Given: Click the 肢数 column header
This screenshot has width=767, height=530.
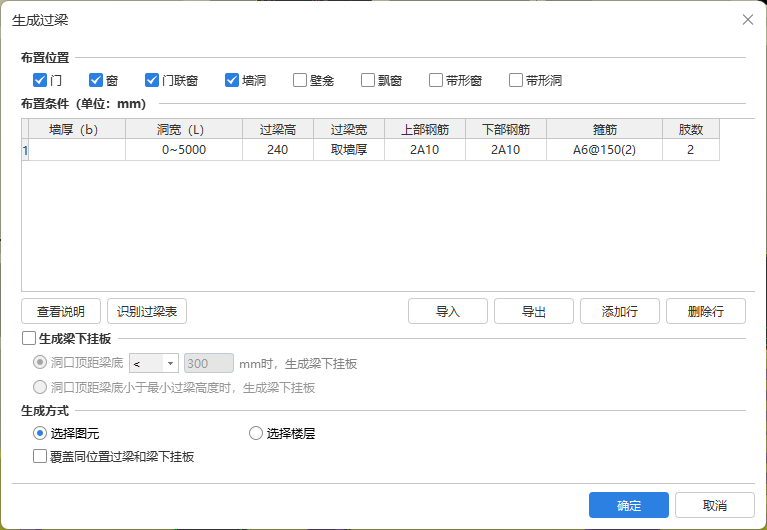Looking at the screenshot, I should (691, 129).
